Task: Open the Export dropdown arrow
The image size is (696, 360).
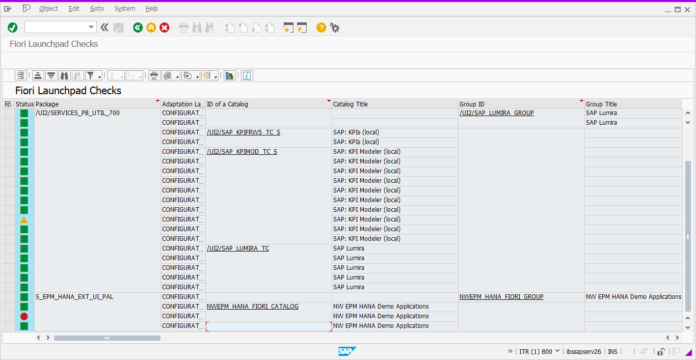Action: click(196, 76)
